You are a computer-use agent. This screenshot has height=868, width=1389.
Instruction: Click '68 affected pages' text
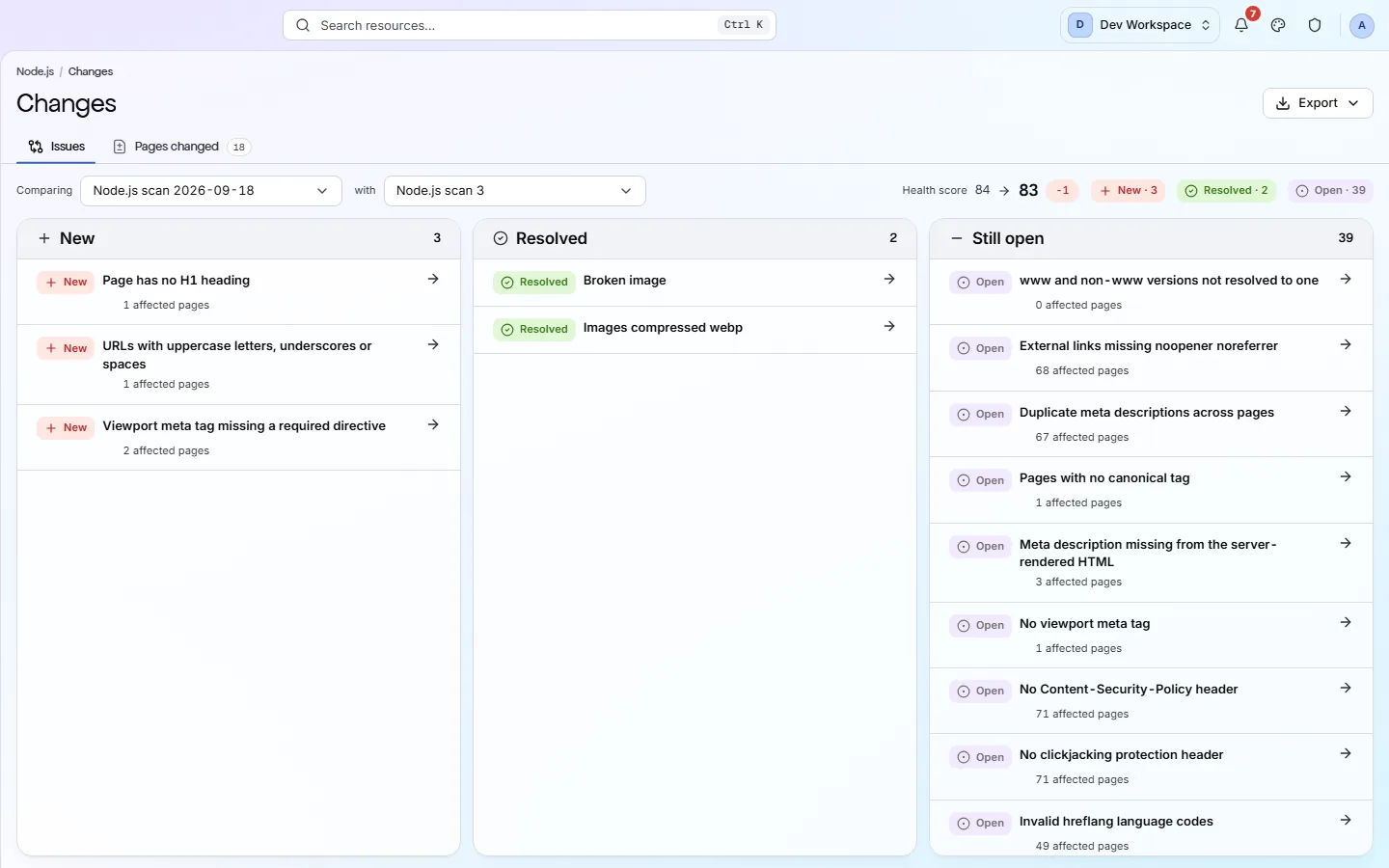1082,370
